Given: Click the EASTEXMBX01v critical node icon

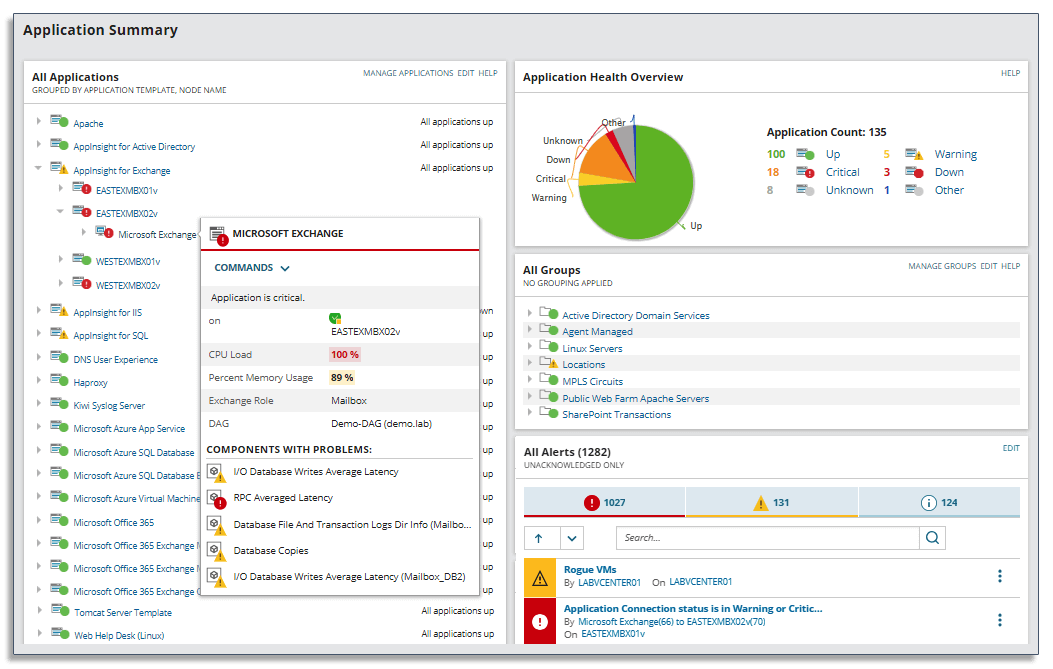Looking at the screenshot, I should pyautogui.click(x=82, y=188).
